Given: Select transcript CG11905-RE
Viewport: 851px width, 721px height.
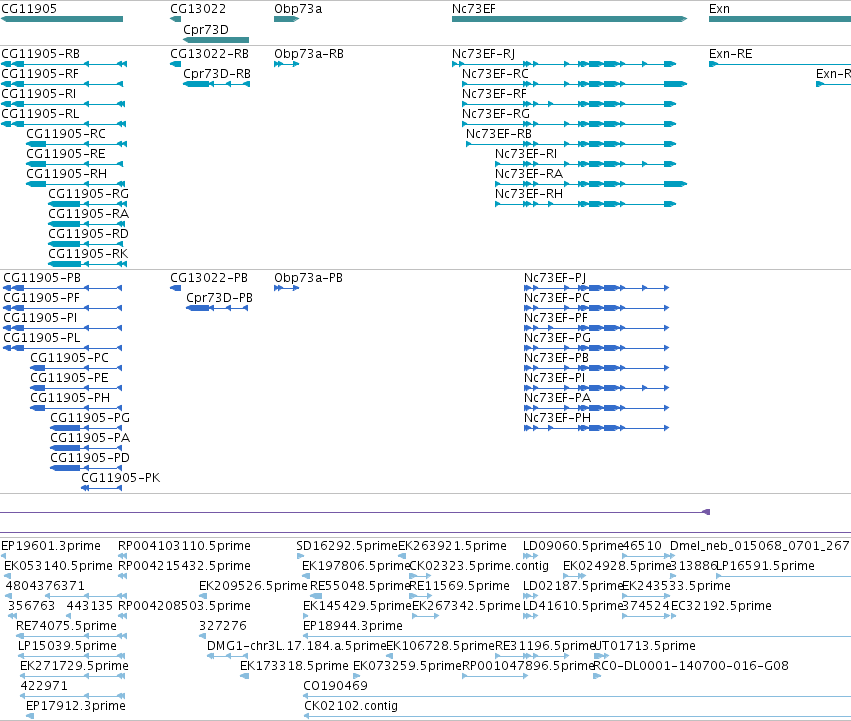Looking at the screenshot, I should pyautogui.click(x=75, y=164).
